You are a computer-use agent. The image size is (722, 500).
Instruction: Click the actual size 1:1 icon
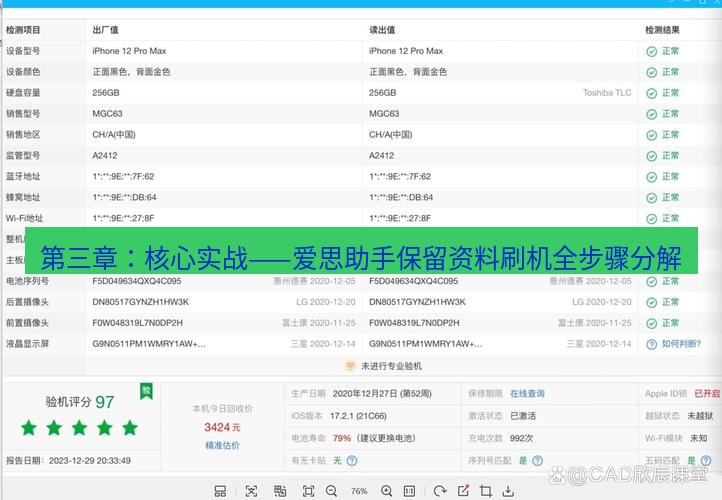409,491
